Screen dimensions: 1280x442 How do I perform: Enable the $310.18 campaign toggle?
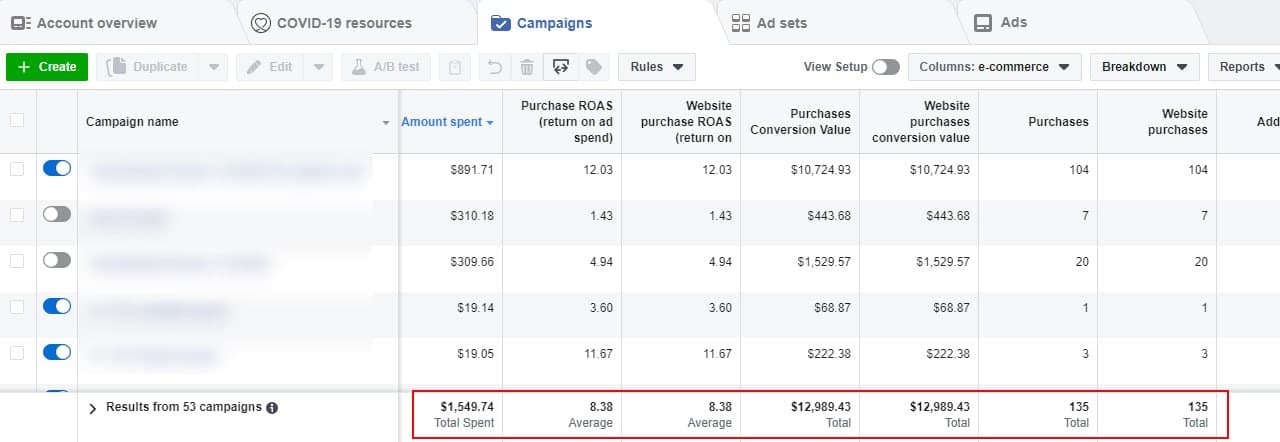(x=57, y=214)
